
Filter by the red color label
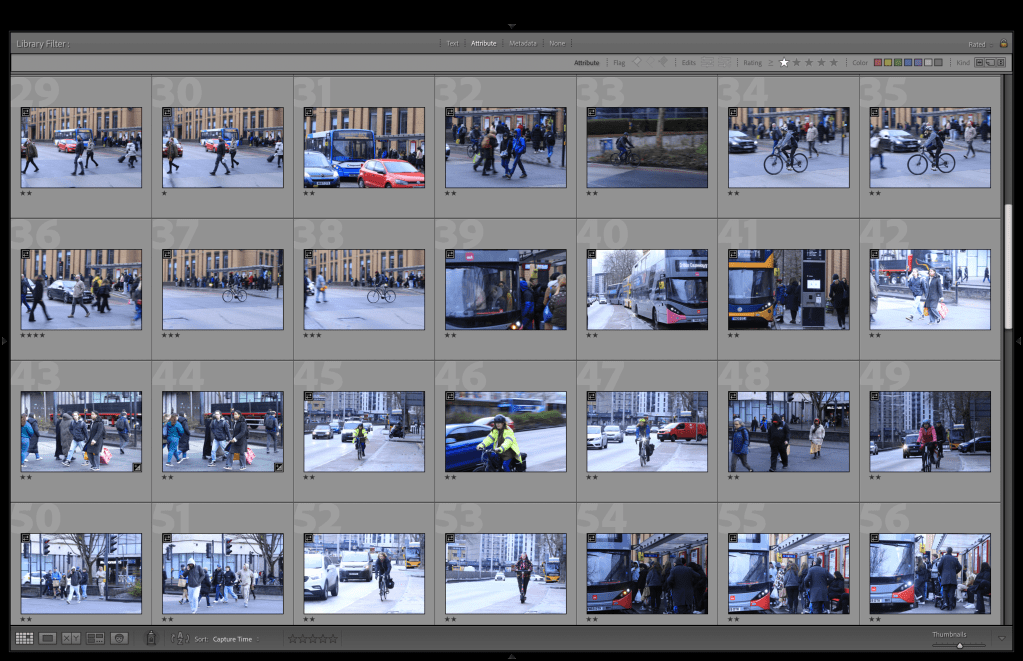(878, 63)
